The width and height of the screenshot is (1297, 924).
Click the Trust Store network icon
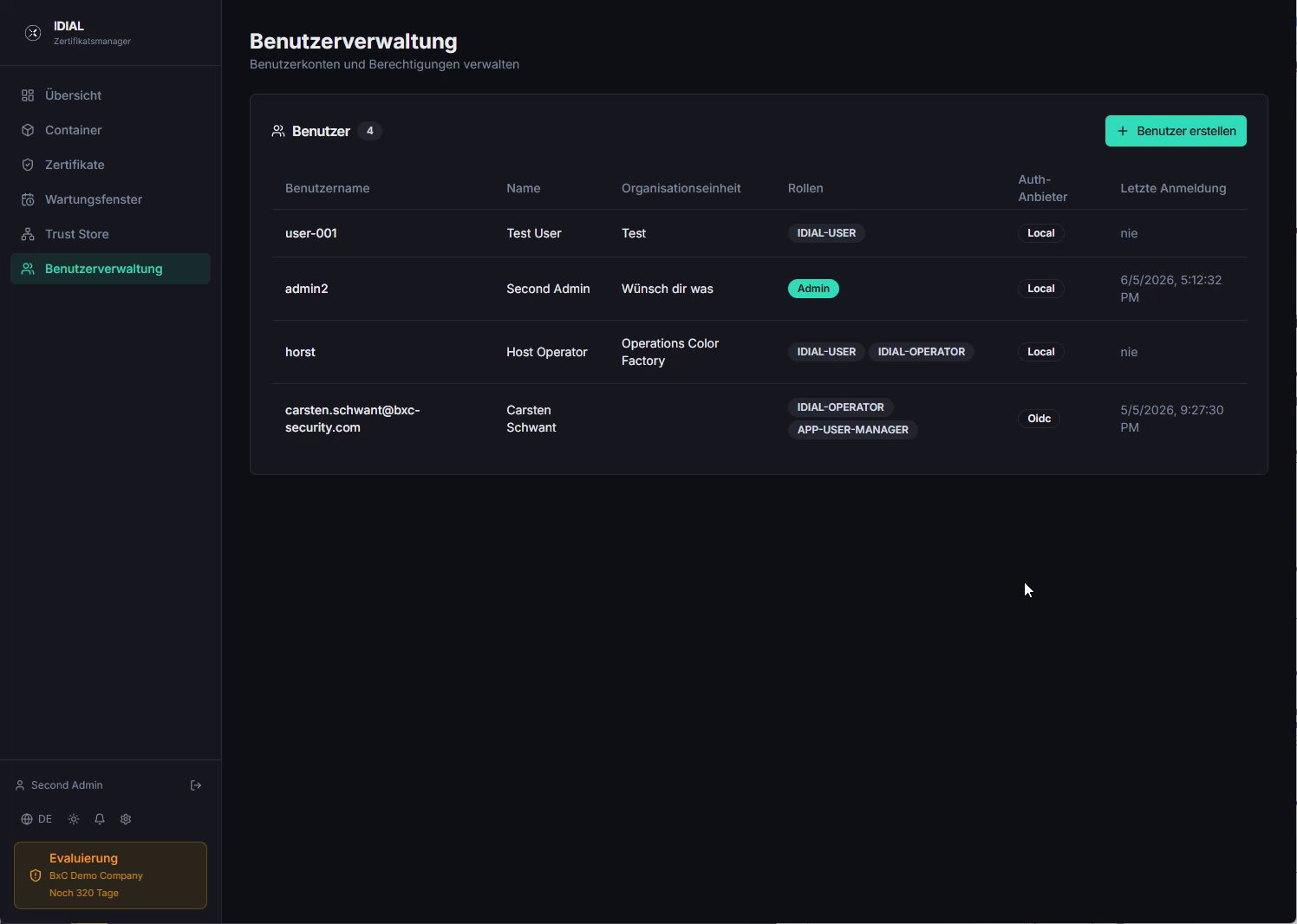click(x=28, y=234)
